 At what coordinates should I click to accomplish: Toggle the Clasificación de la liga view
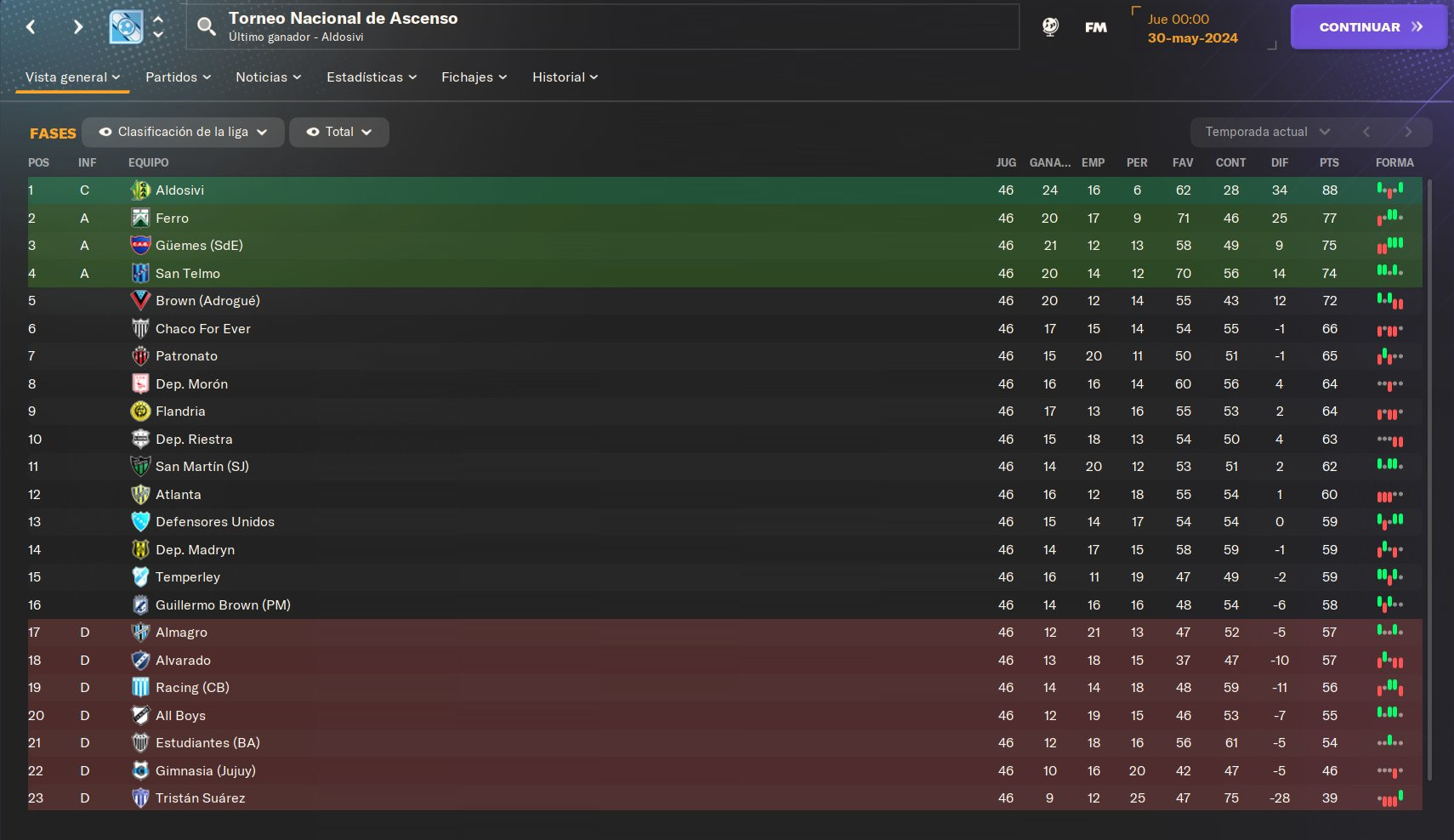point(183,132)
